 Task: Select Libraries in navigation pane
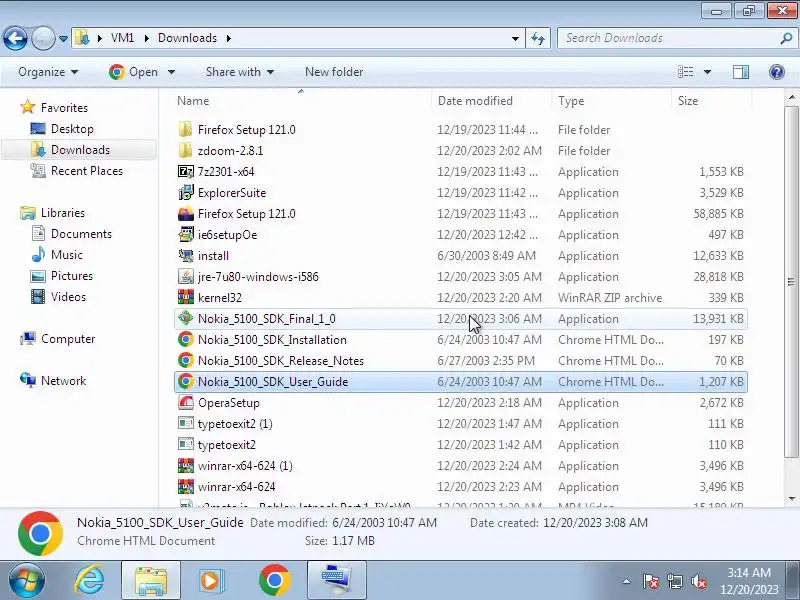click(x=52, y=213)
